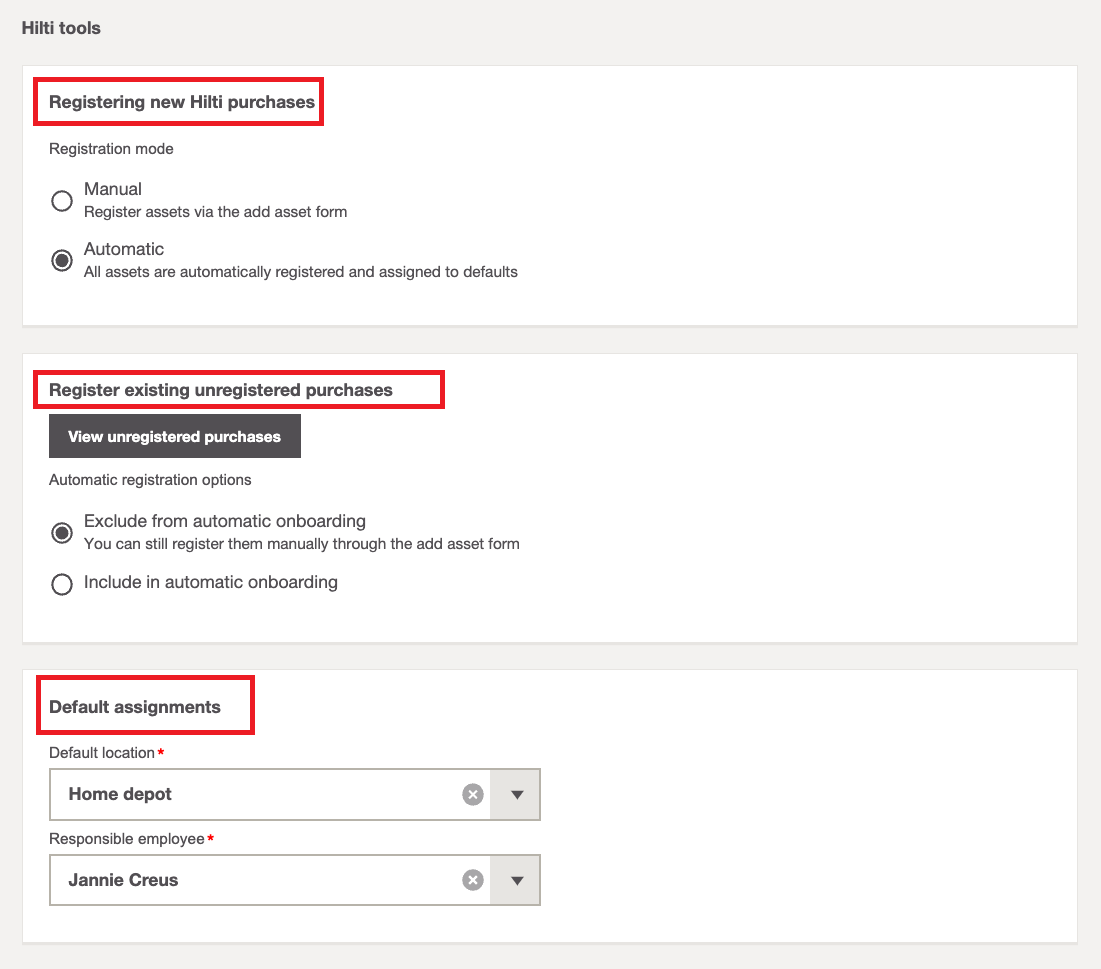Image resolution: width=1101 pixels, height=969 pixels.
Task: Open the Responsible employee dropdown arrow
Action: pos(516,880)
